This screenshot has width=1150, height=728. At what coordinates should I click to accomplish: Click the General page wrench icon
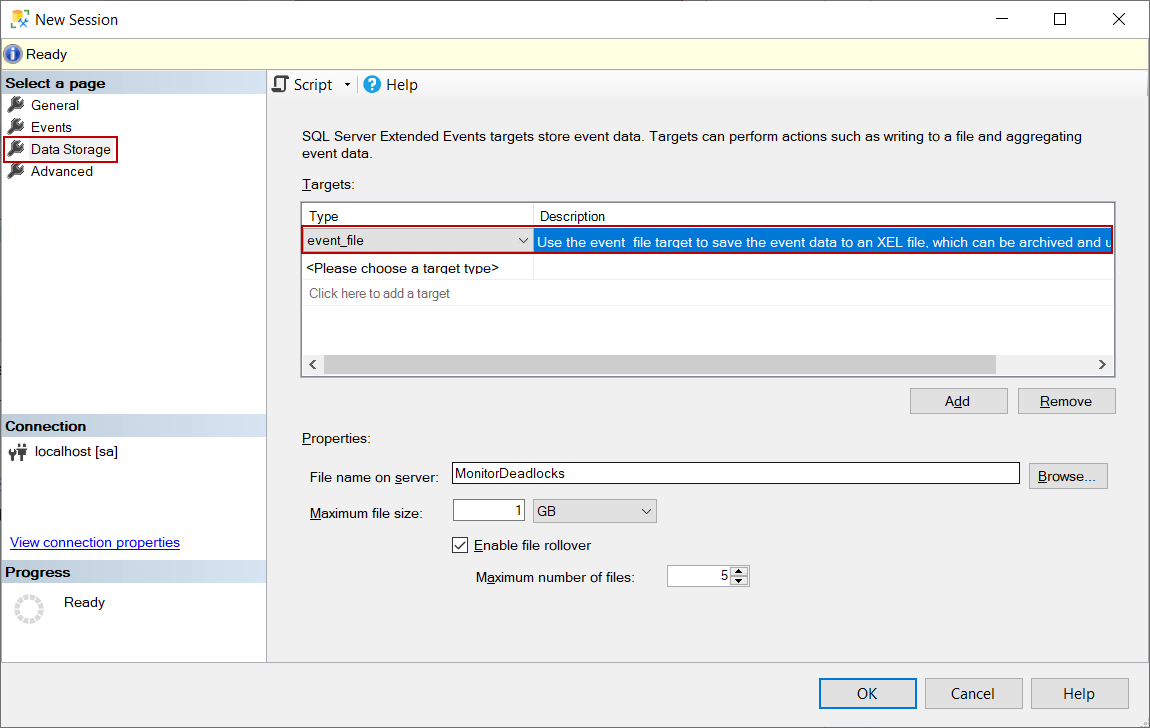pos(18,105)
